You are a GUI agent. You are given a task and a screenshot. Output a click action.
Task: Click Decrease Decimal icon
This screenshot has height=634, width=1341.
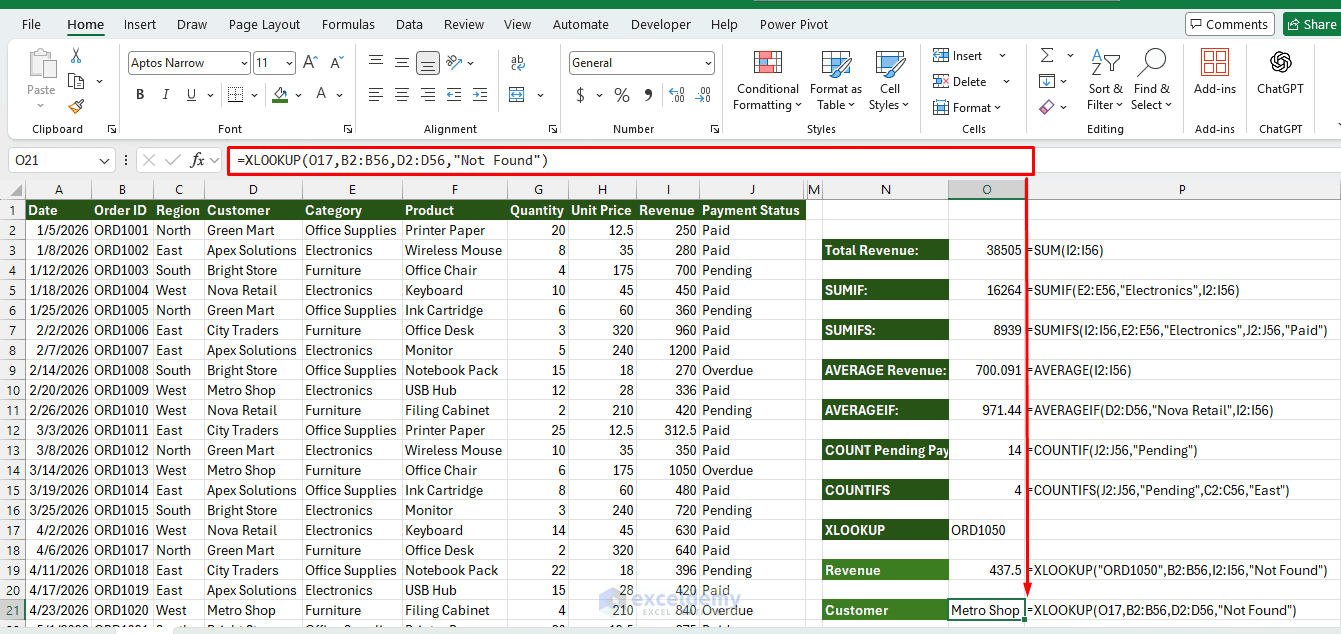pyautogui.click(x=702, y=95)
